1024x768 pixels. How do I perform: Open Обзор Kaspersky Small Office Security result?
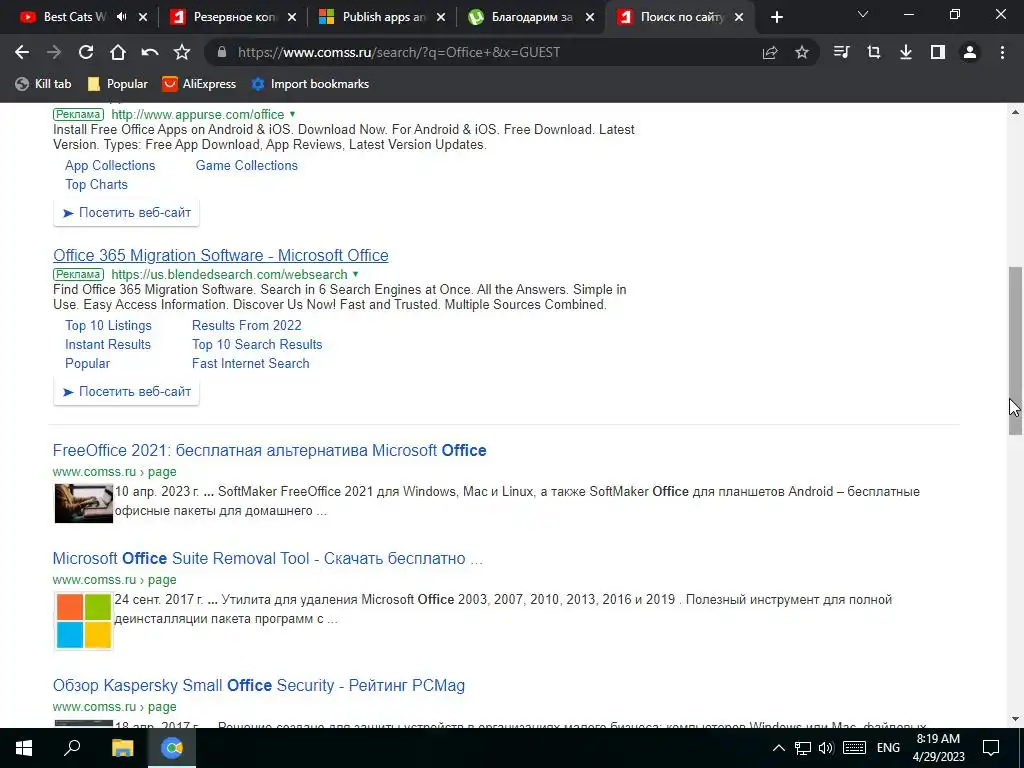(x=259, y=685)
